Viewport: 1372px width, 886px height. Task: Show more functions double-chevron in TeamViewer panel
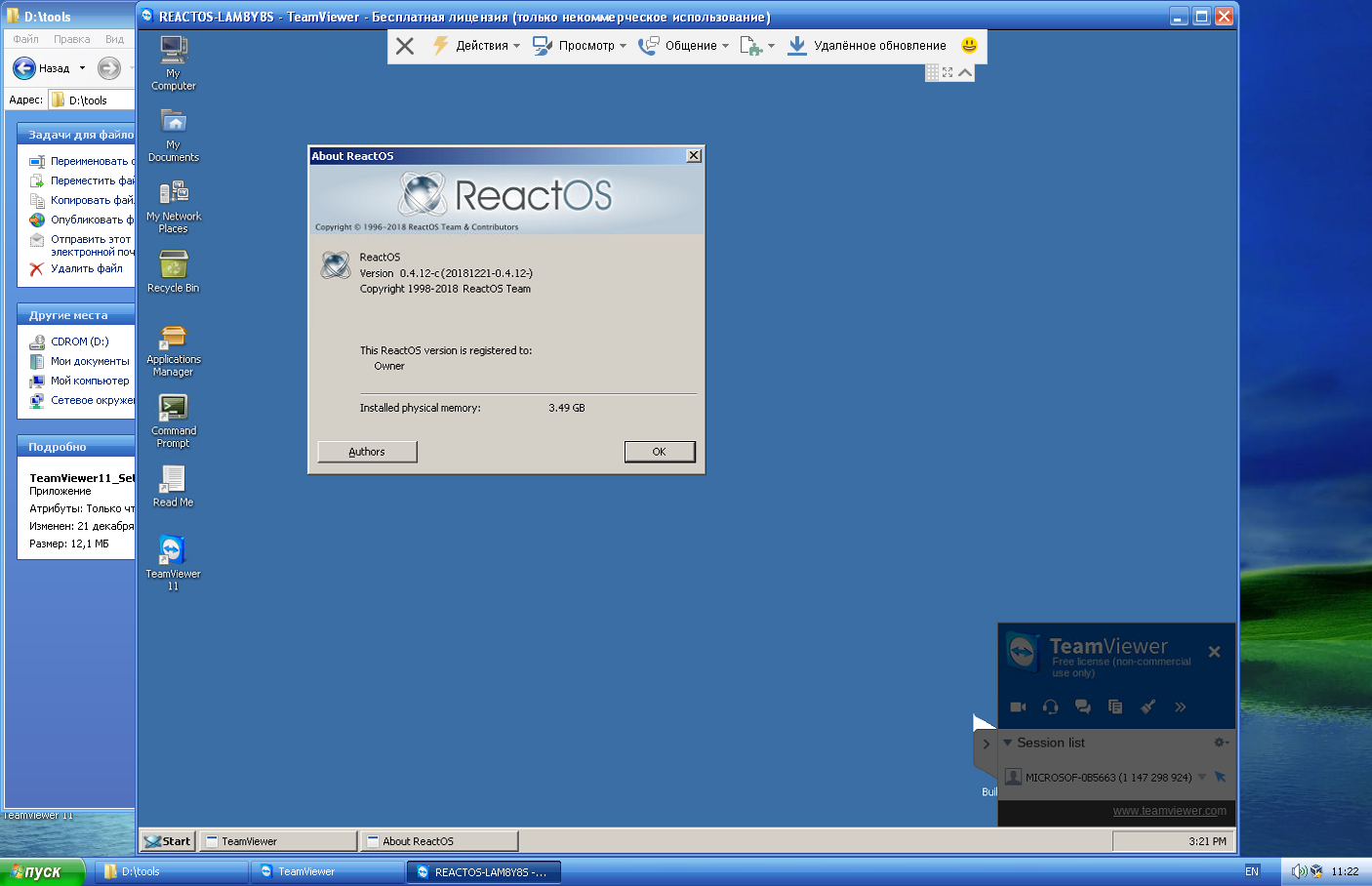coord(1180,706)
